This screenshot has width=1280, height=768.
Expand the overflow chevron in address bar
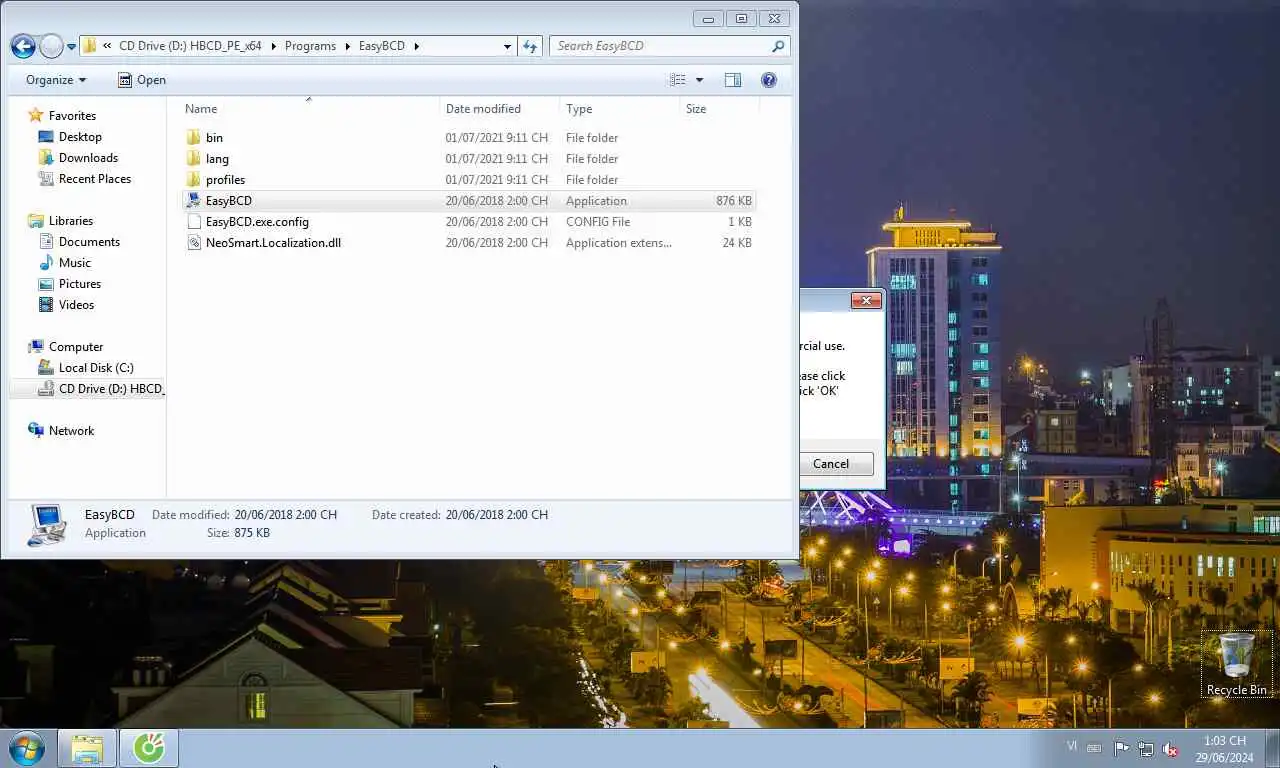point(106,46)
